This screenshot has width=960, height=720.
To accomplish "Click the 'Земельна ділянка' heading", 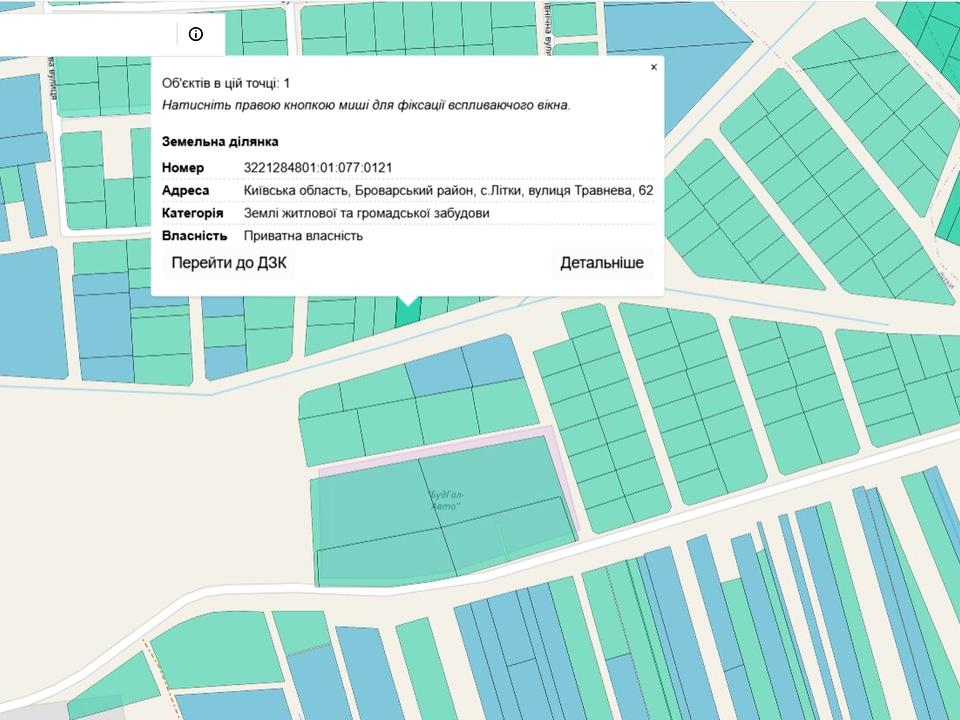I will tap(220, 142).
